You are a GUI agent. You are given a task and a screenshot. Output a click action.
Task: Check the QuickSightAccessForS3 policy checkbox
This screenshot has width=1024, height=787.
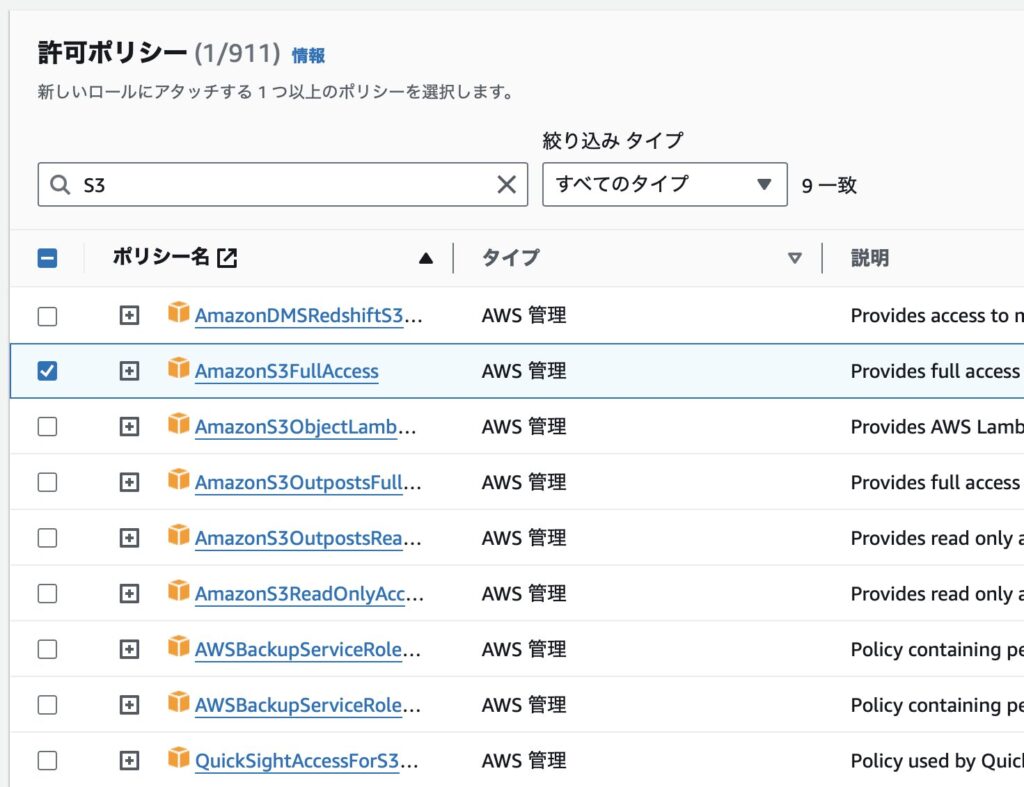point(47,761)
